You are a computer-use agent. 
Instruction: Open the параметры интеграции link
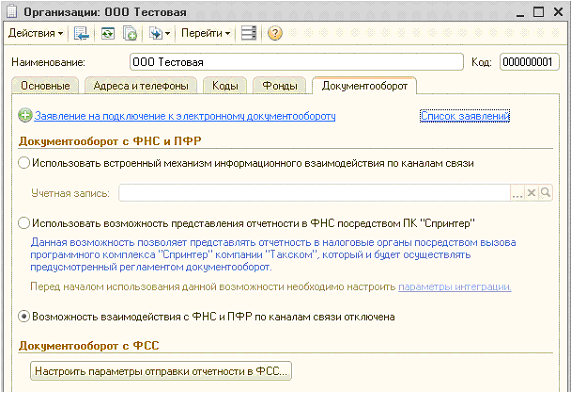point(455,287)
